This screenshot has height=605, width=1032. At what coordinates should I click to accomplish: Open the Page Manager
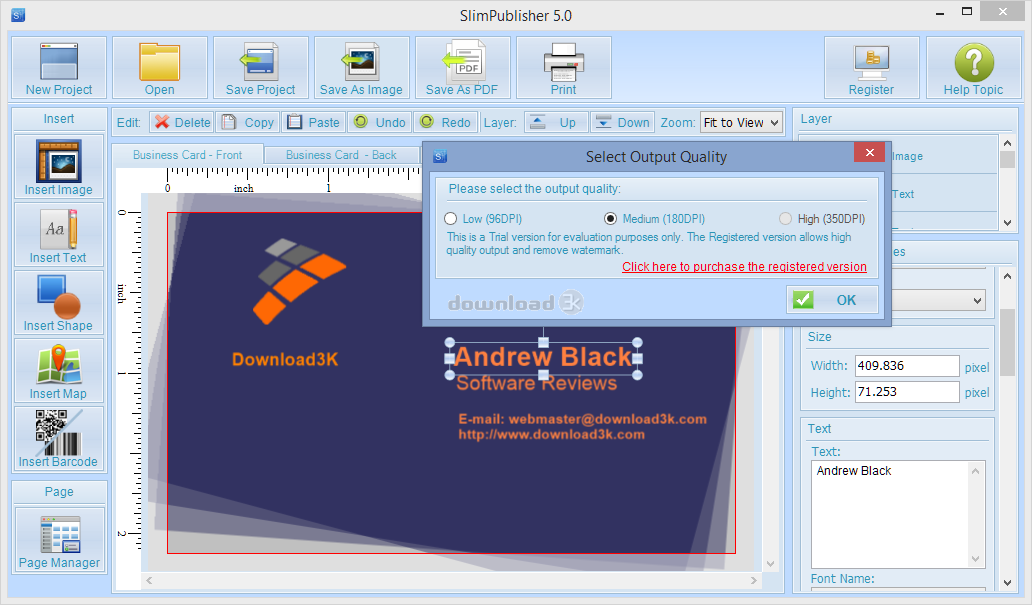pyautogui.click(x=59, y=540)
